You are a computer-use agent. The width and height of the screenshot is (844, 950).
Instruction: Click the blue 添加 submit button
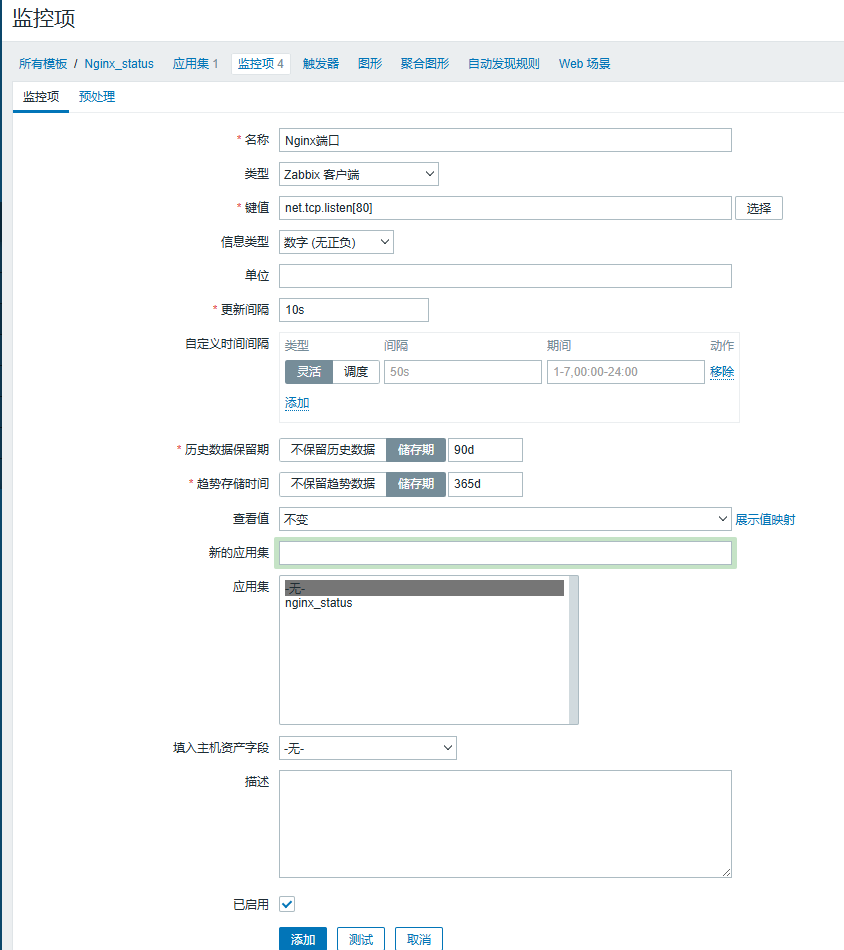pyautogui.click(x=303, y=939)
